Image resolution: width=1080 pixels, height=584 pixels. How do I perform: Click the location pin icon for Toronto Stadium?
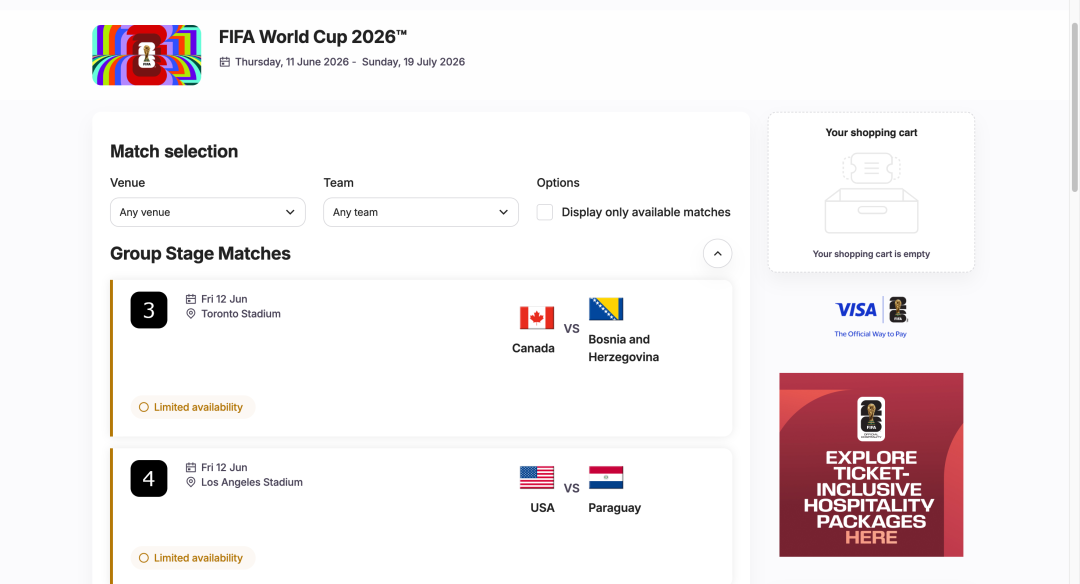coord(191,312)
